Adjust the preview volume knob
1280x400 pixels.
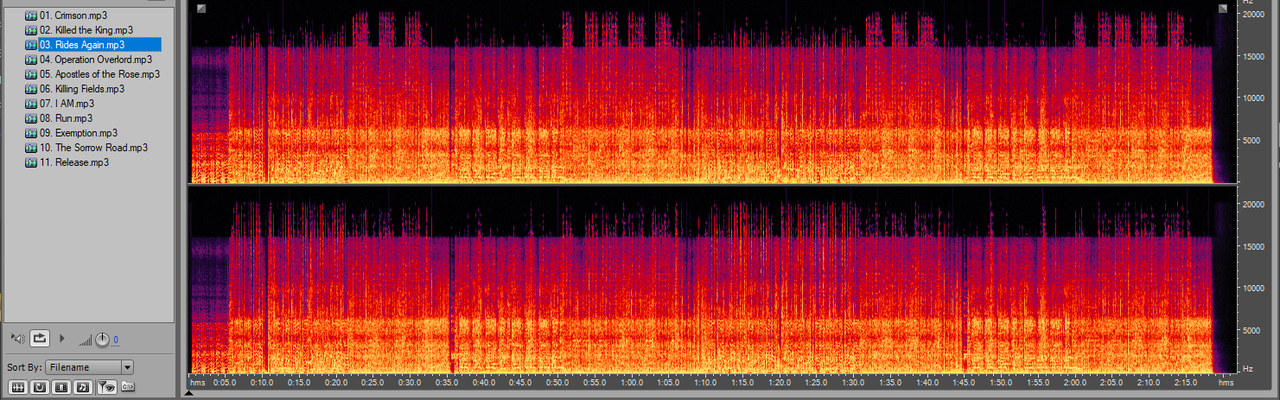(x=101, y=340)
